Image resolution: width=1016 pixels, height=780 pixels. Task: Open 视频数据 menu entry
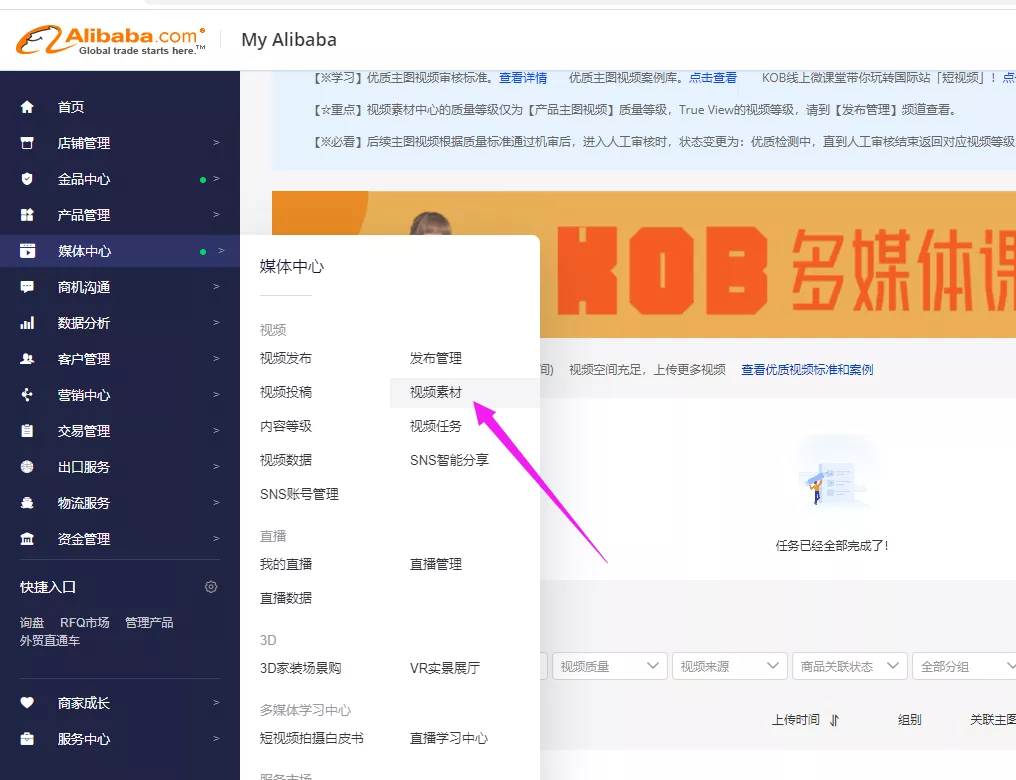coord(286,460)
